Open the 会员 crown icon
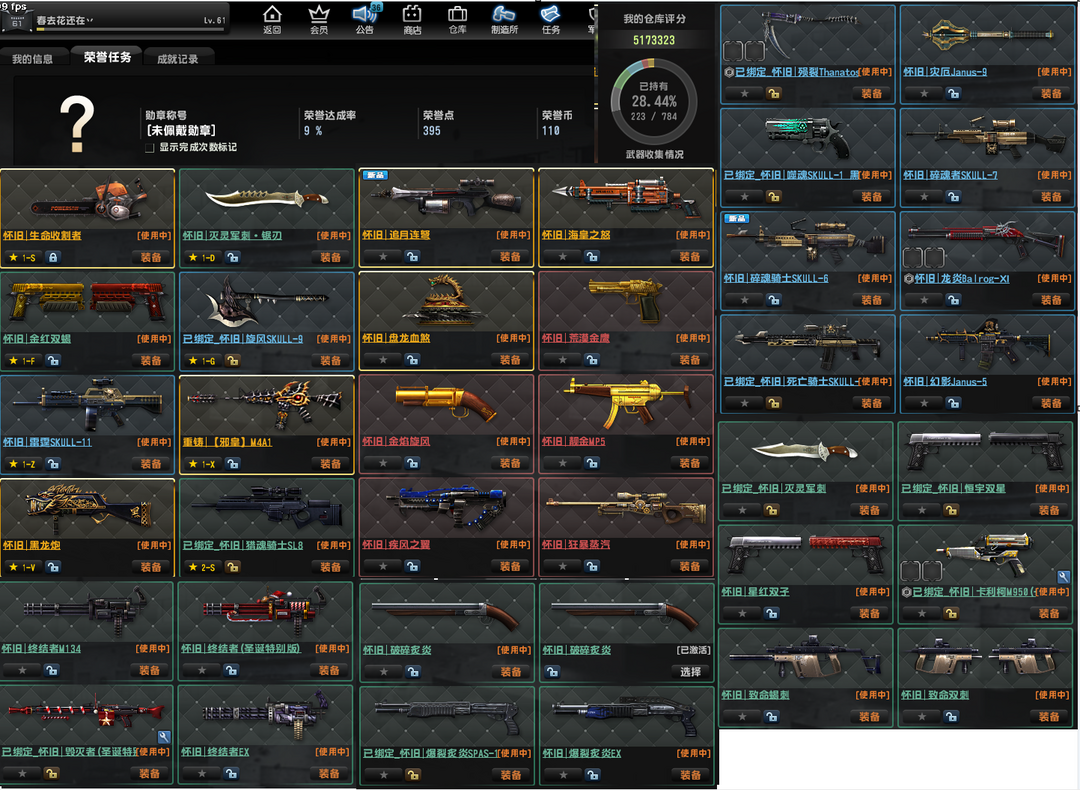The height and width of the screenshot is (790, 1080). 319,18
